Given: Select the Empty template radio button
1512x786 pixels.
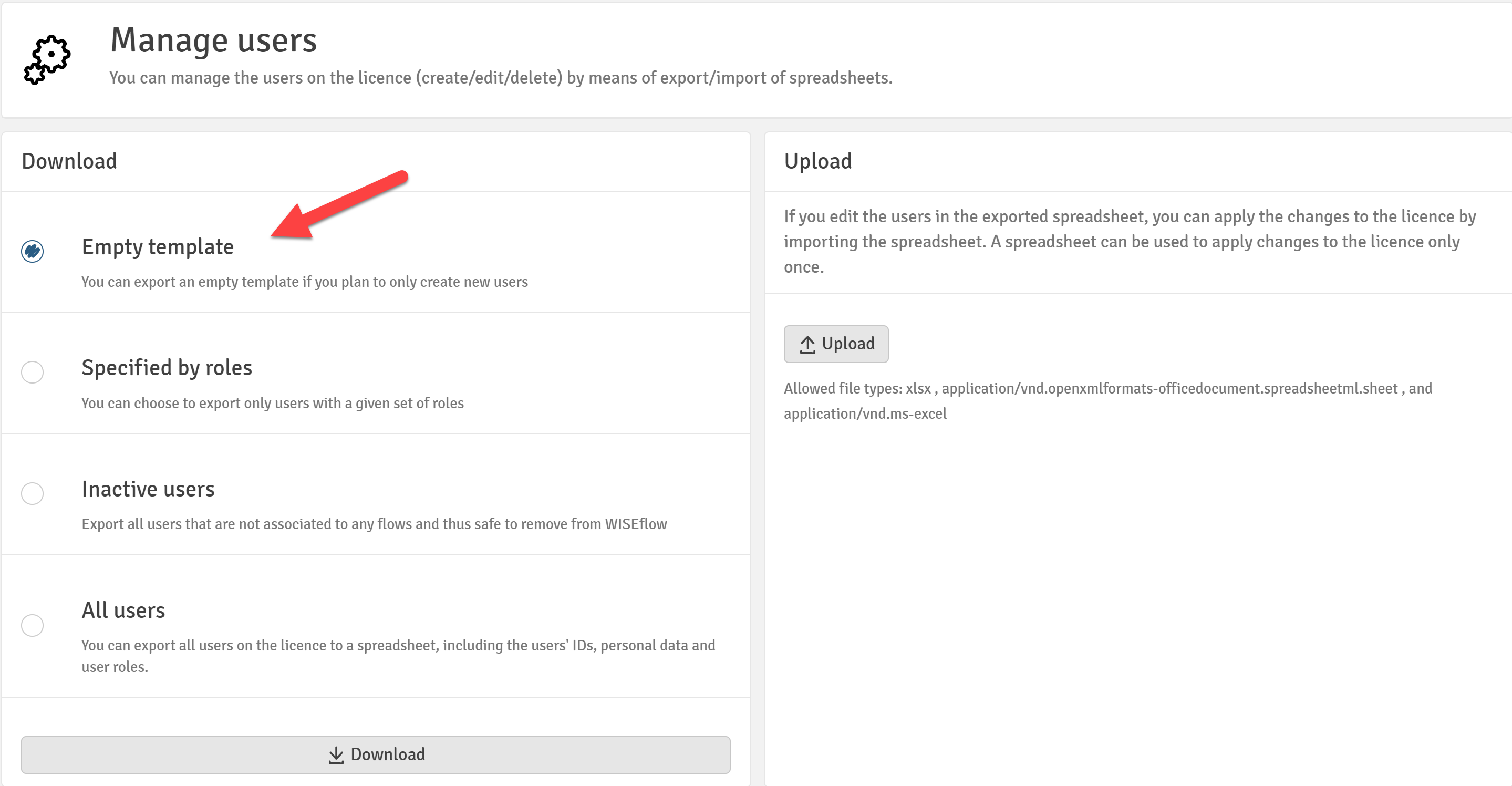Looking at the screenshot, I should tap(32, 251).
